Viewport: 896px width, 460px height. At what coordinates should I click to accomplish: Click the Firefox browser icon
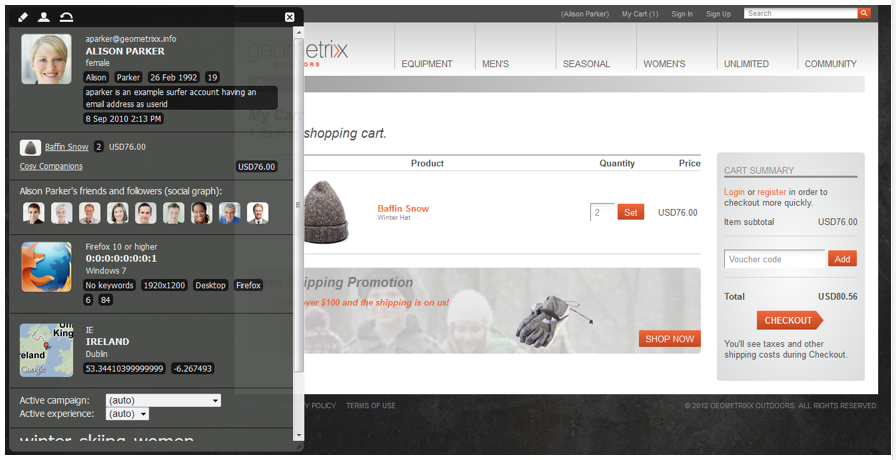click(46, 266)
